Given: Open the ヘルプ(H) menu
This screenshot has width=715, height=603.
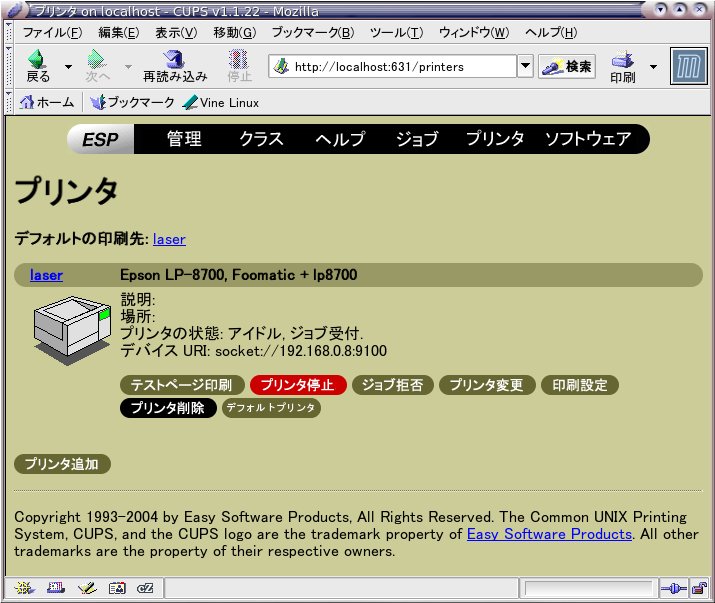Looking at the screenshot, I should (551, 32).
